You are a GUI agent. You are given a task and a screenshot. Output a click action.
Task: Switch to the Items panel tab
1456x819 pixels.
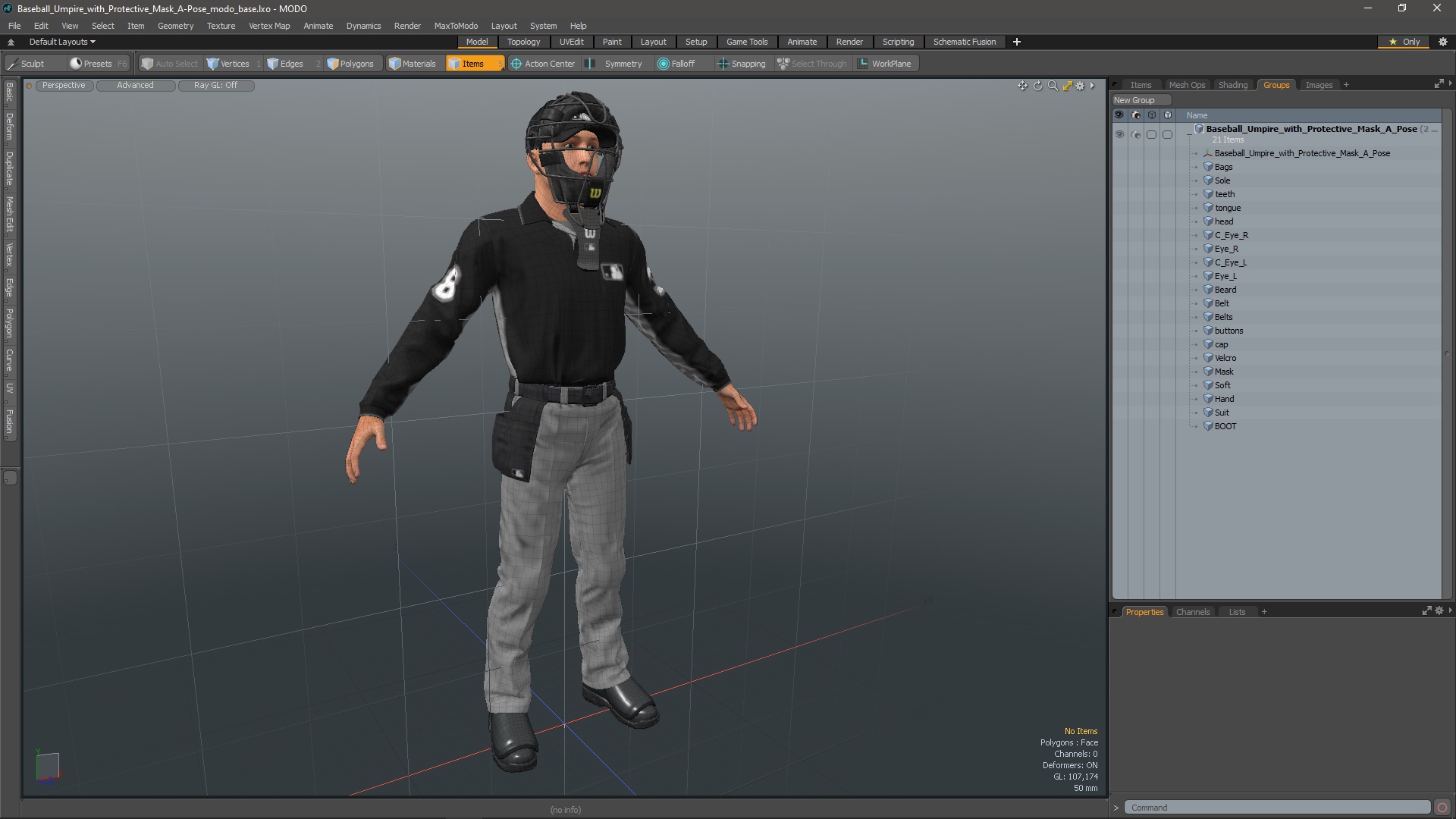[x=1141, y=85]
